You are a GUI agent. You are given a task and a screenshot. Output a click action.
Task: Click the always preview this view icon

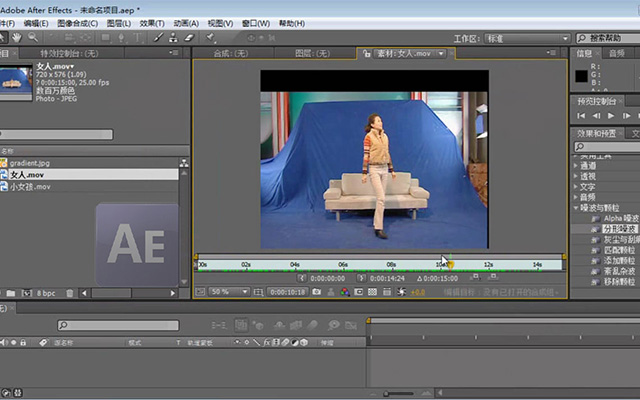(x=200, y=292)
